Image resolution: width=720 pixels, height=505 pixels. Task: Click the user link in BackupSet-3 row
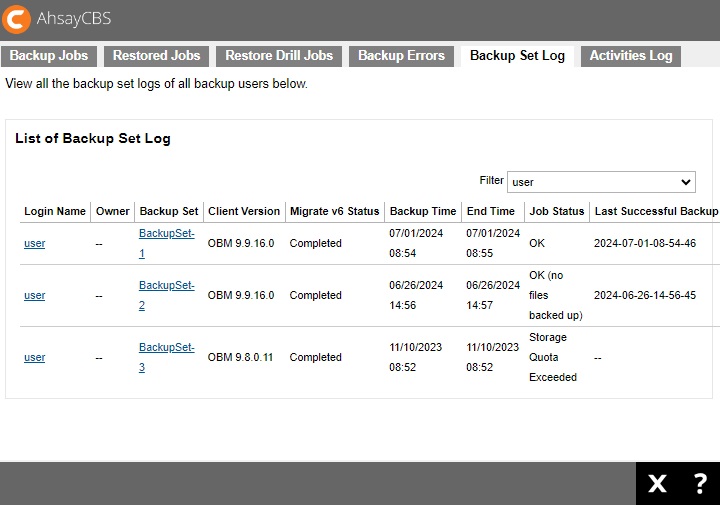(x=34, y=357)
